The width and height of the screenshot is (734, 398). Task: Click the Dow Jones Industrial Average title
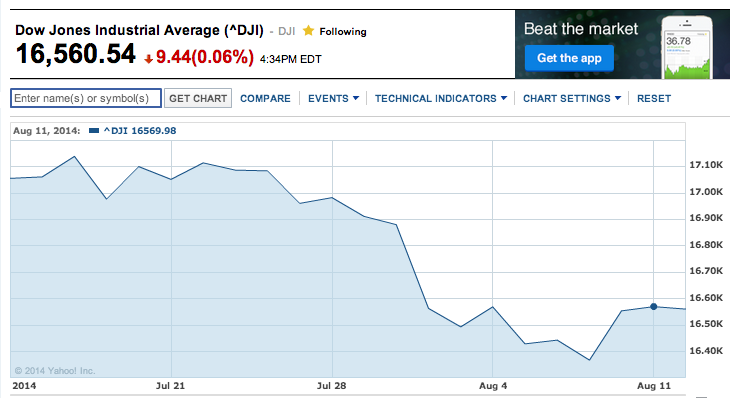click(139, 30)
